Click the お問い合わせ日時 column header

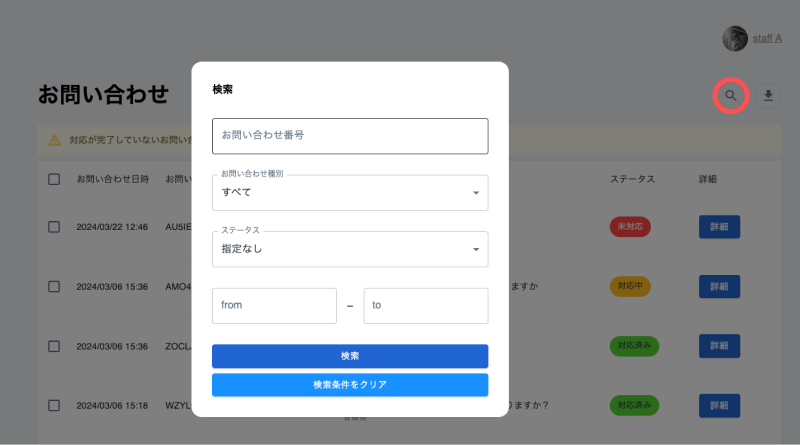pyautogui.click(x=113, y=179)
